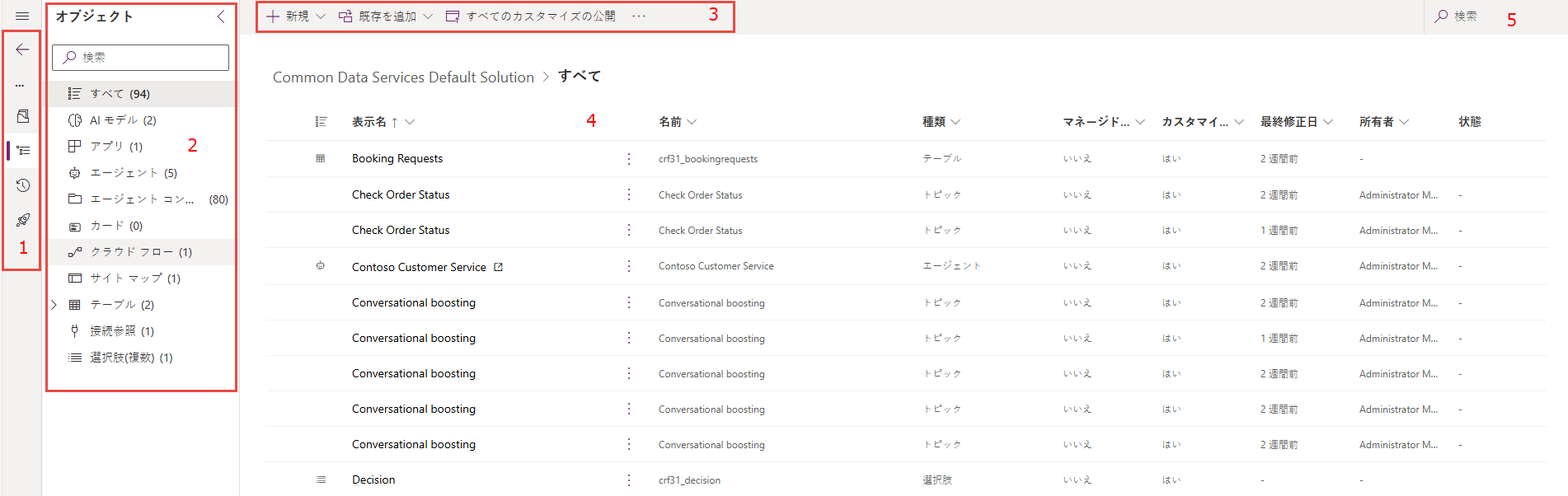Open the 名前 column header menu

coord(678,122)
